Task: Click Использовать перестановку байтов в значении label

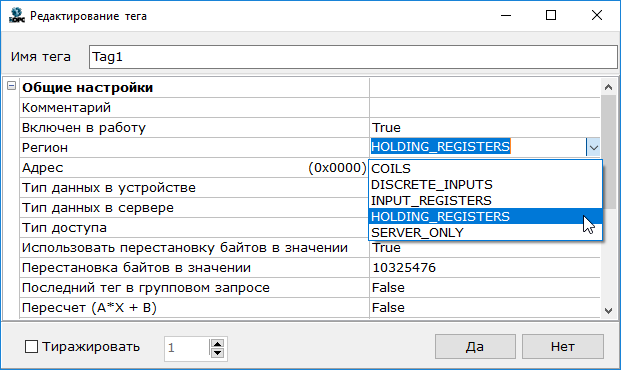Action: (185, 248)
